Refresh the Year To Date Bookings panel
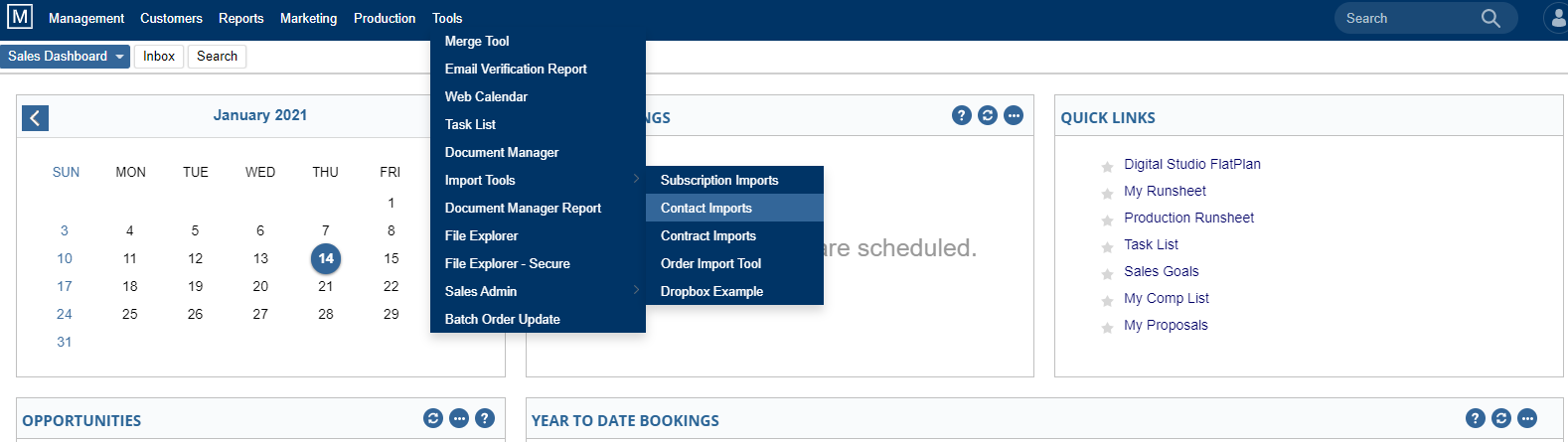 click(x=1501, y=418)
